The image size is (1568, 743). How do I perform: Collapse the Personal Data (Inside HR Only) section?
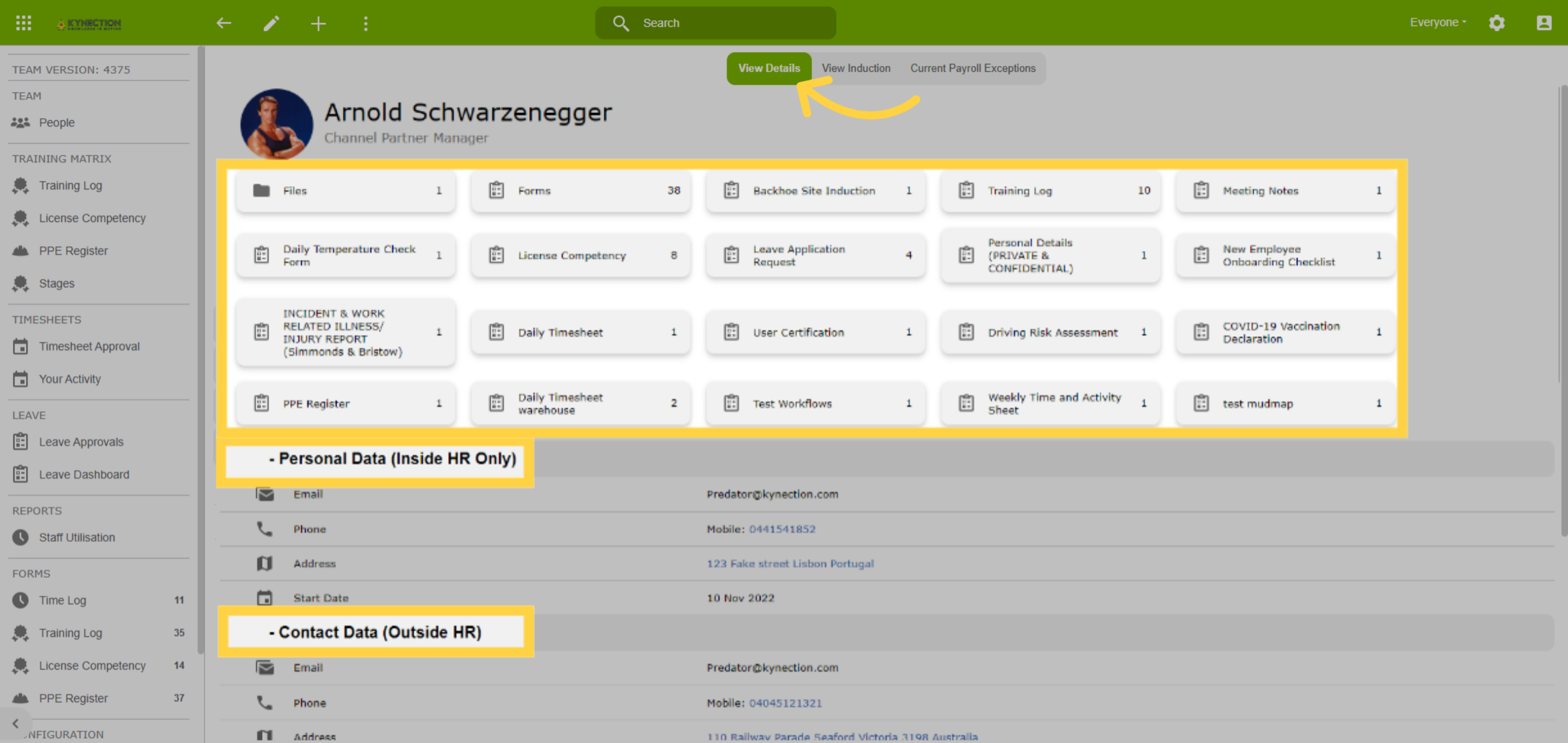pyautogui.click(x=392, y=459)
